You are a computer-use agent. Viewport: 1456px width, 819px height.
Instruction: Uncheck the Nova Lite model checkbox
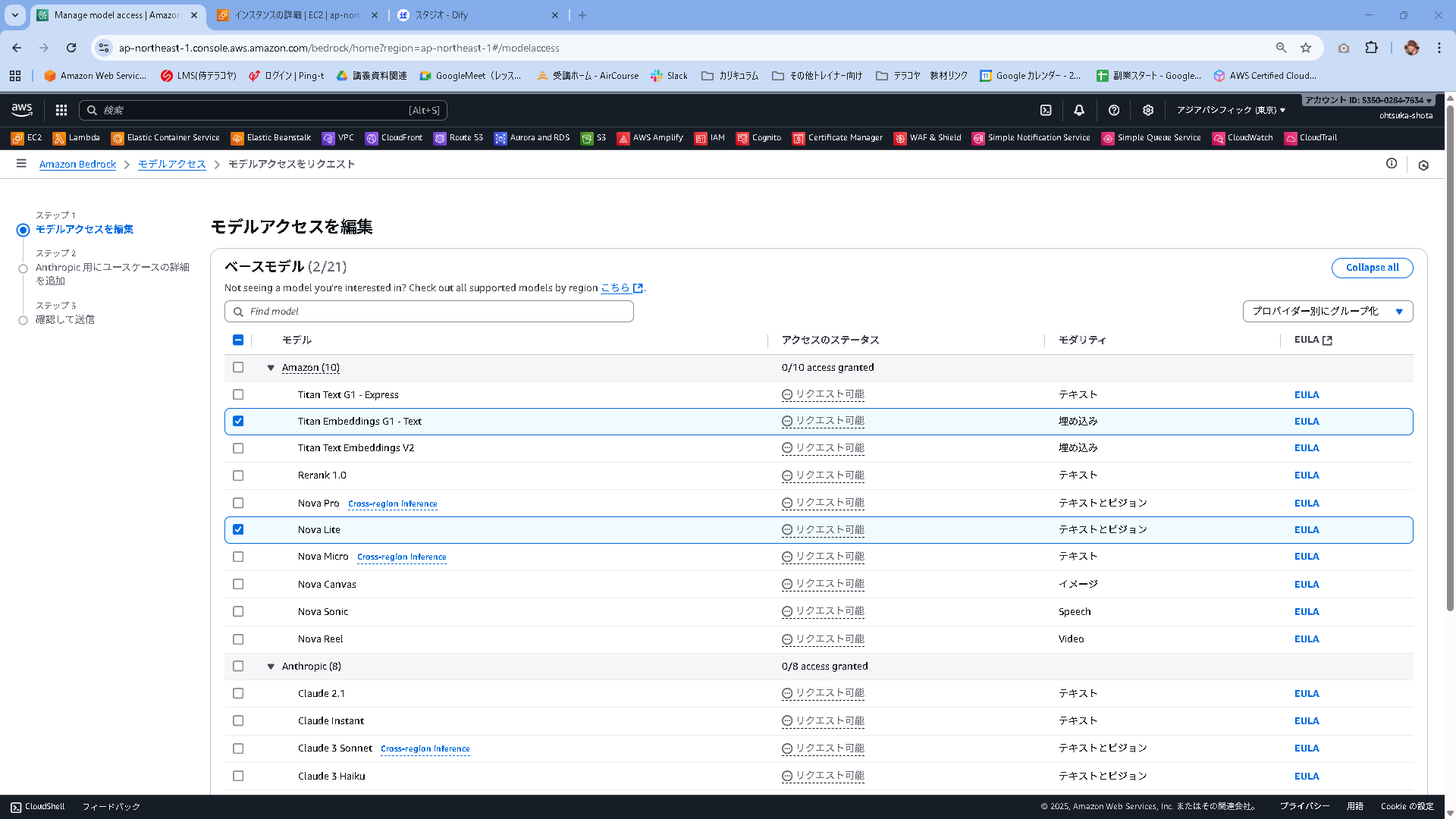pos(238,529)
